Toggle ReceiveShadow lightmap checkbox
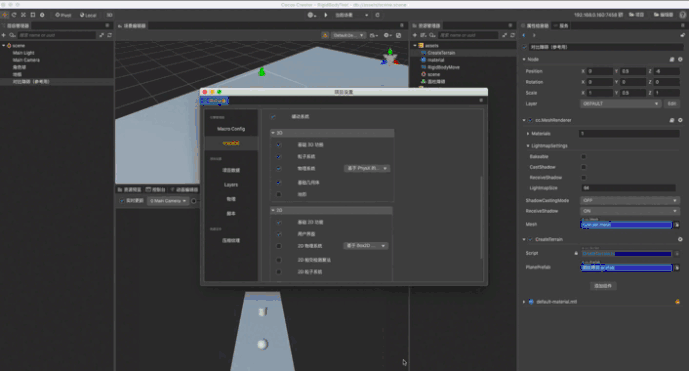The height and width of the screenshot is (371, 689). tap(584, 178)
